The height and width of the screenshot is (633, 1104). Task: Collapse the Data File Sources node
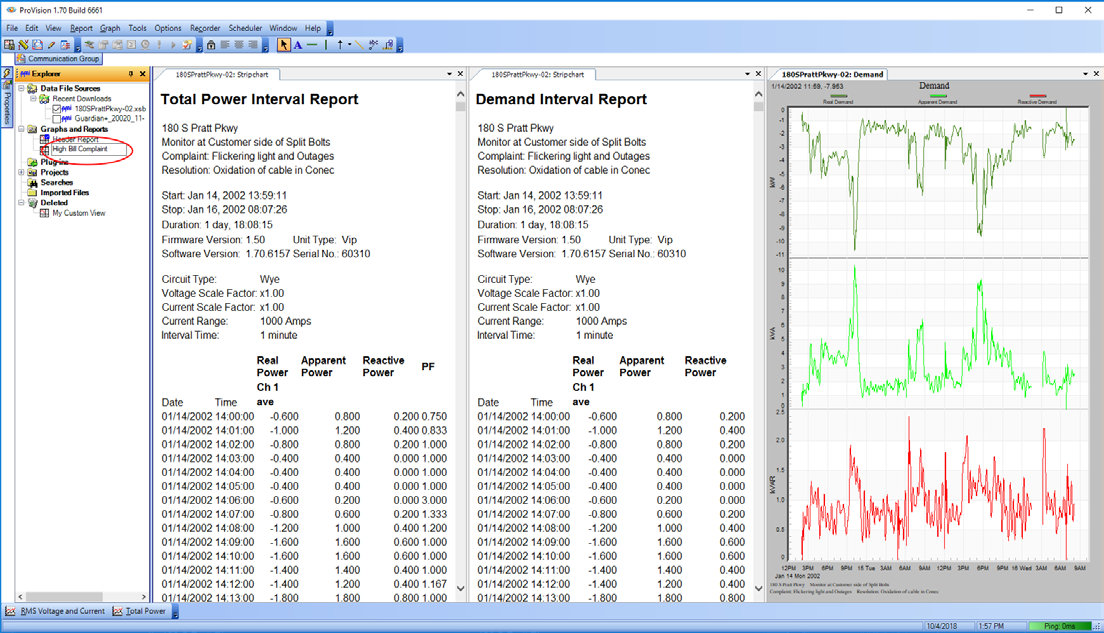point(21,89)
